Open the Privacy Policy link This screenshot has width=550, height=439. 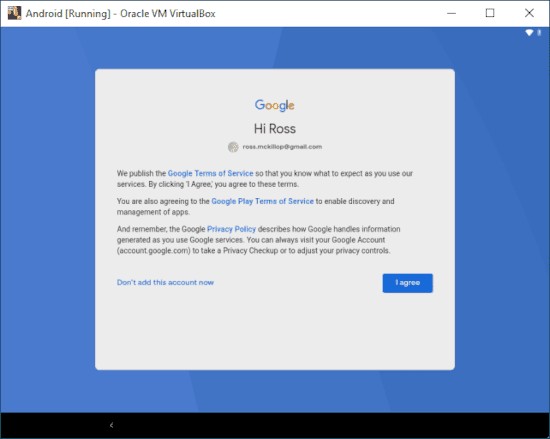point(232,229)
